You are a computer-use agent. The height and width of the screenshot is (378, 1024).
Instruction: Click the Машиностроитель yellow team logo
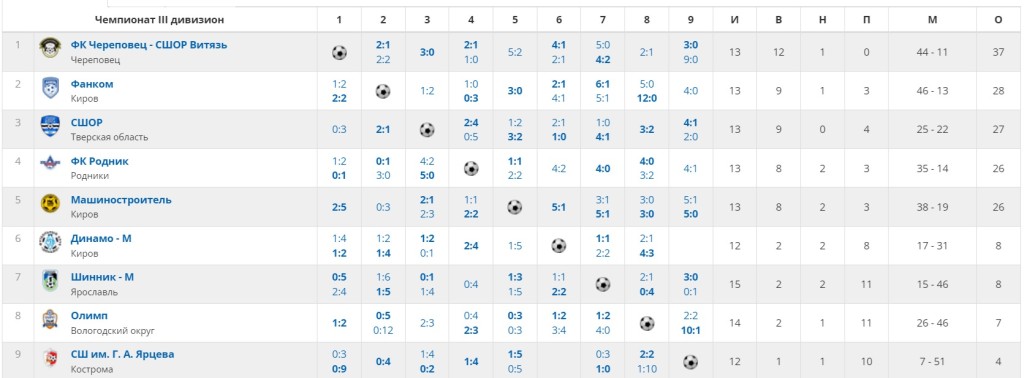[50, 204]
